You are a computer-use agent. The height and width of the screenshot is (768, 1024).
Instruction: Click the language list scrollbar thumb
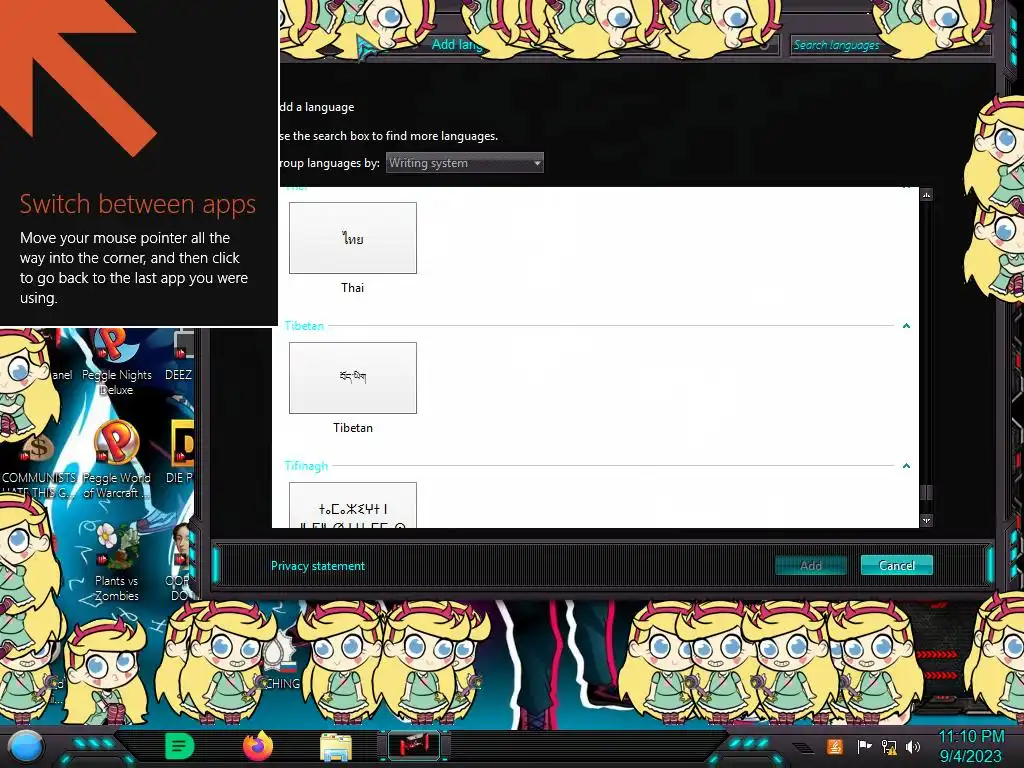point(926,492)
